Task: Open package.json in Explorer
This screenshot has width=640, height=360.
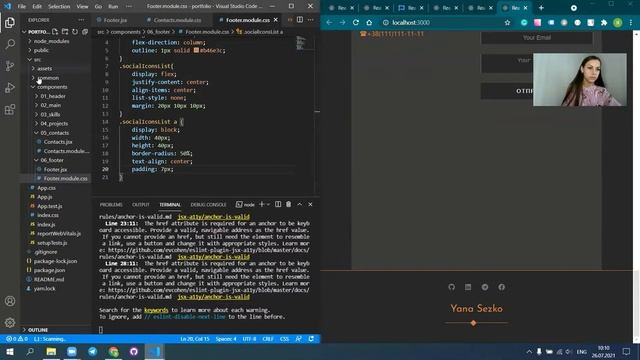Action: click(x=49, y=270)
